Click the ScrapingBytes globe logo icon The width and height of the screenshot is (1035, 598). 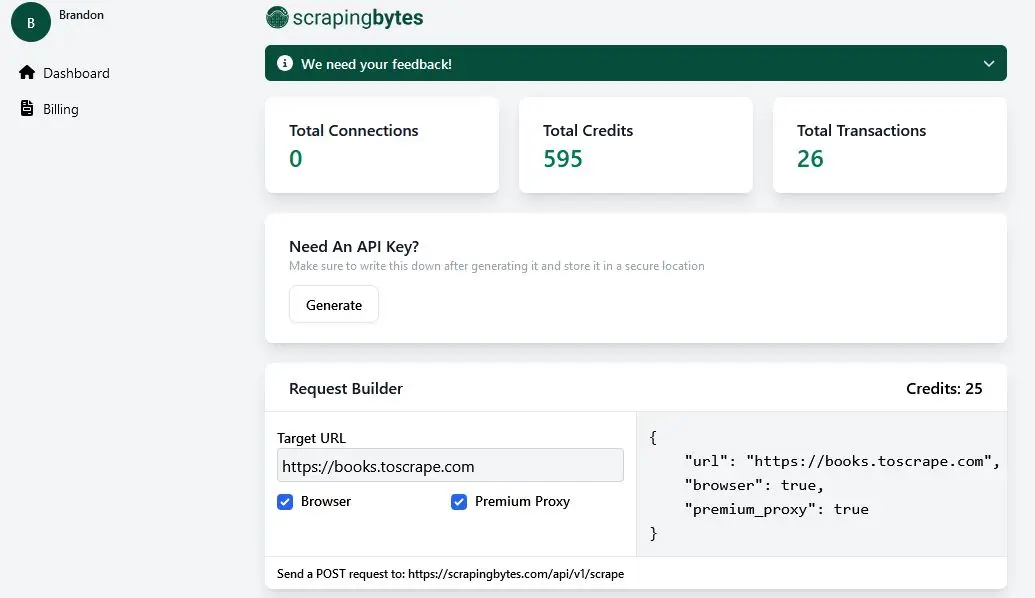point(277,17)
